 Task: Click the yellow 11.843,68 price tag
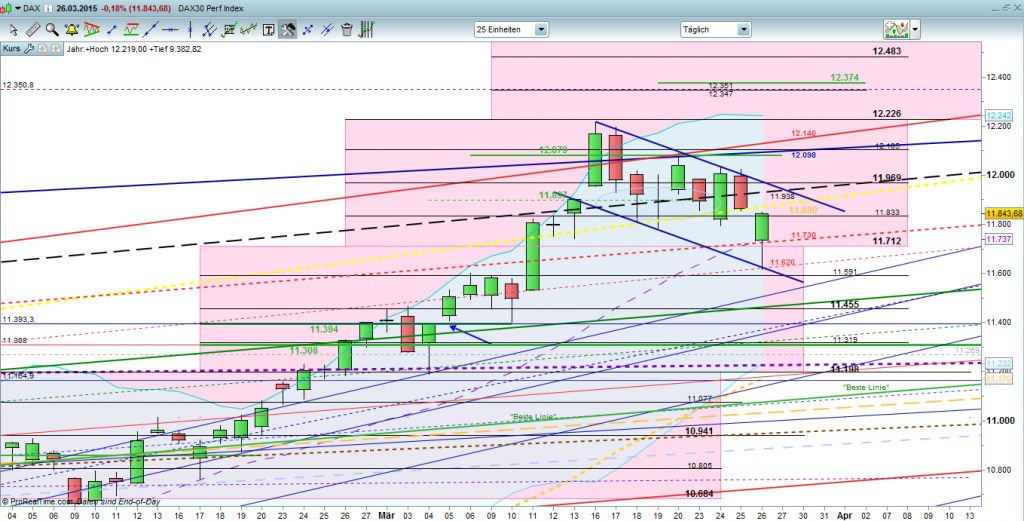click(x=1004, y=214)
